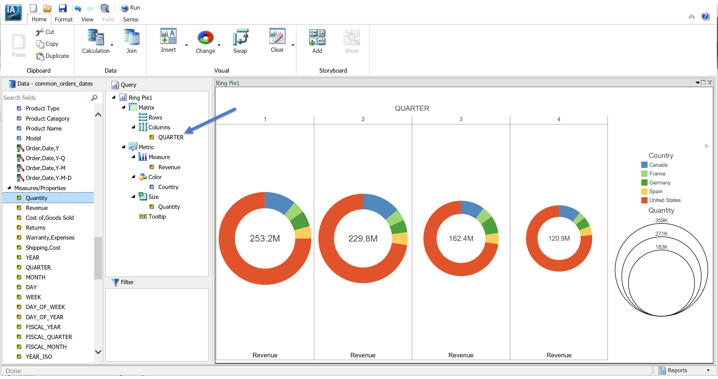Click the Redo arrow icon
This screenshot has width=718, height=379.
click(x=90, y=8)
